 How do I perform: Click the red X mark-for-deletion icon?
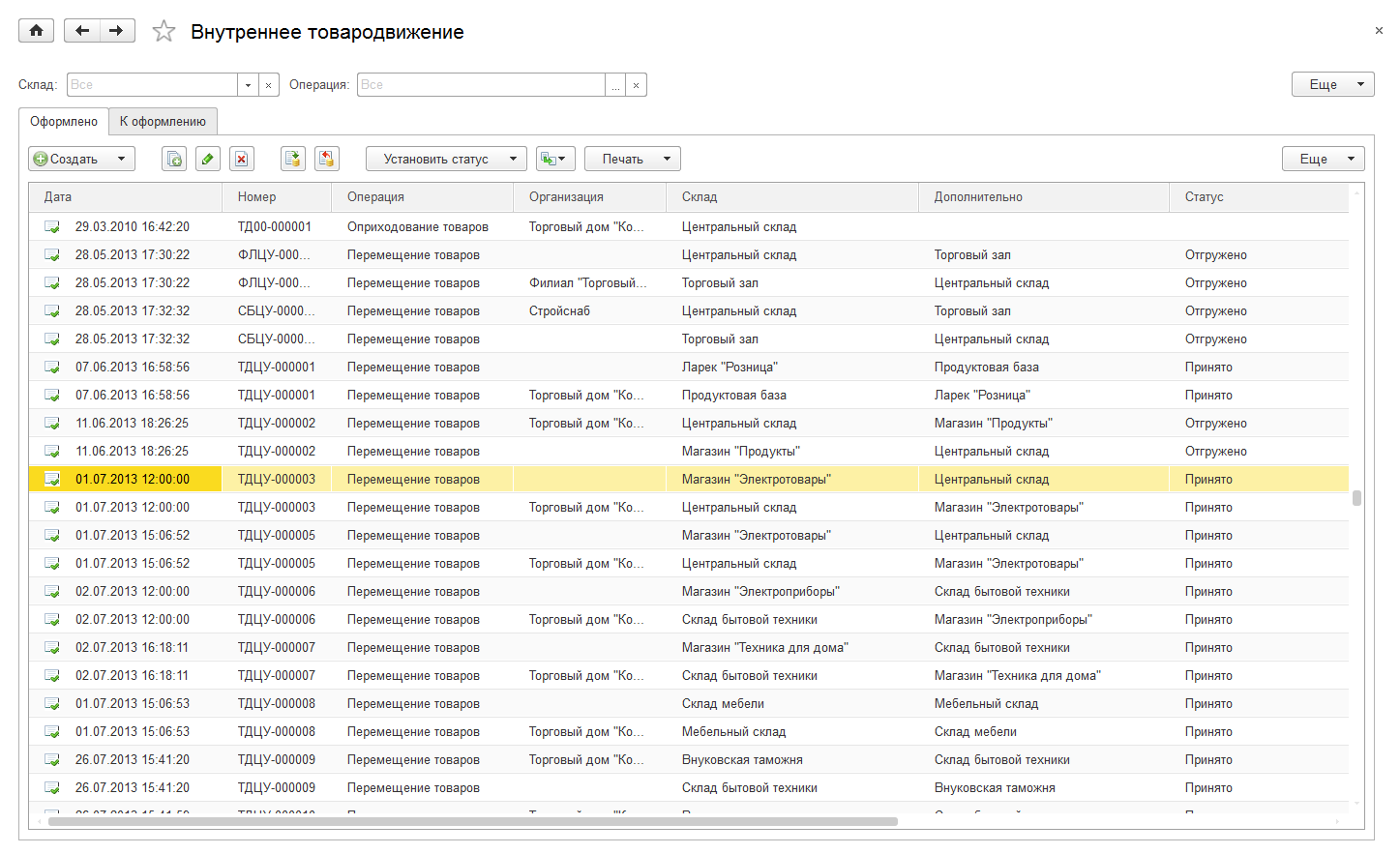click(x=242, y=160)
